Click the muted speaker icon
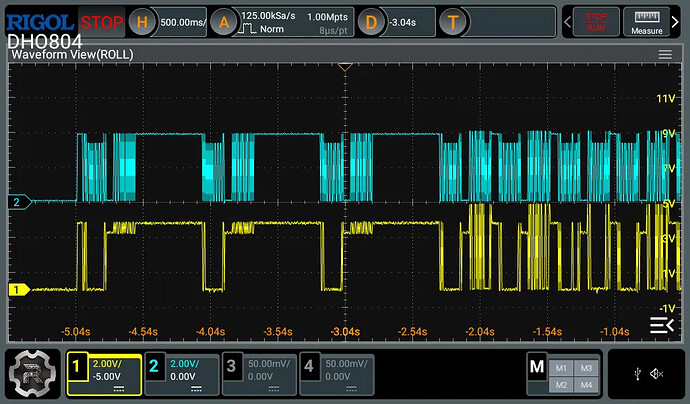 coord(657,374)
